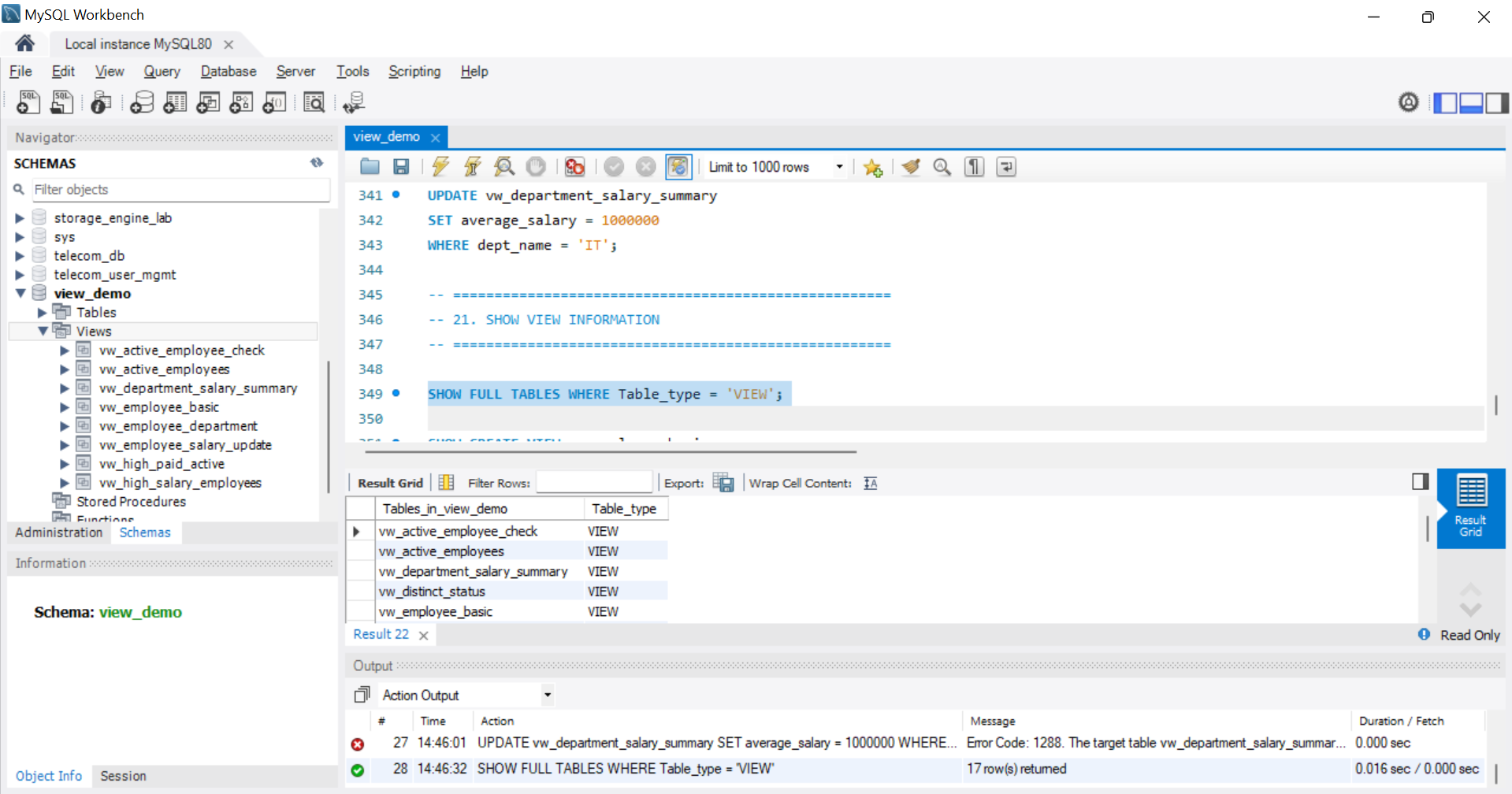Expand Tables folder under view_demo
1512x794 pixels.
tap(43, 313)
